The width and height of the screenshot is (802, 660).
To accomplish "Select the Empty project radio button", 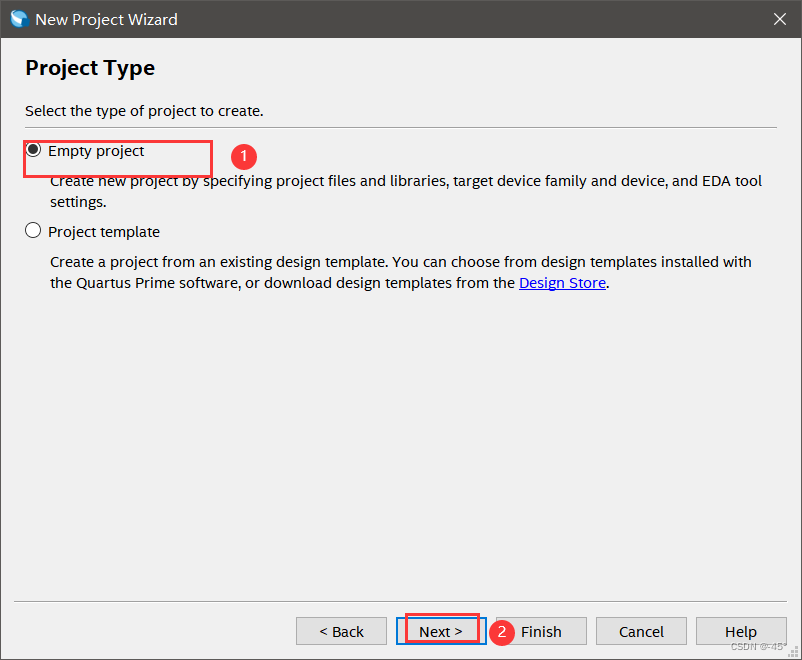I will tap(33, 150).
